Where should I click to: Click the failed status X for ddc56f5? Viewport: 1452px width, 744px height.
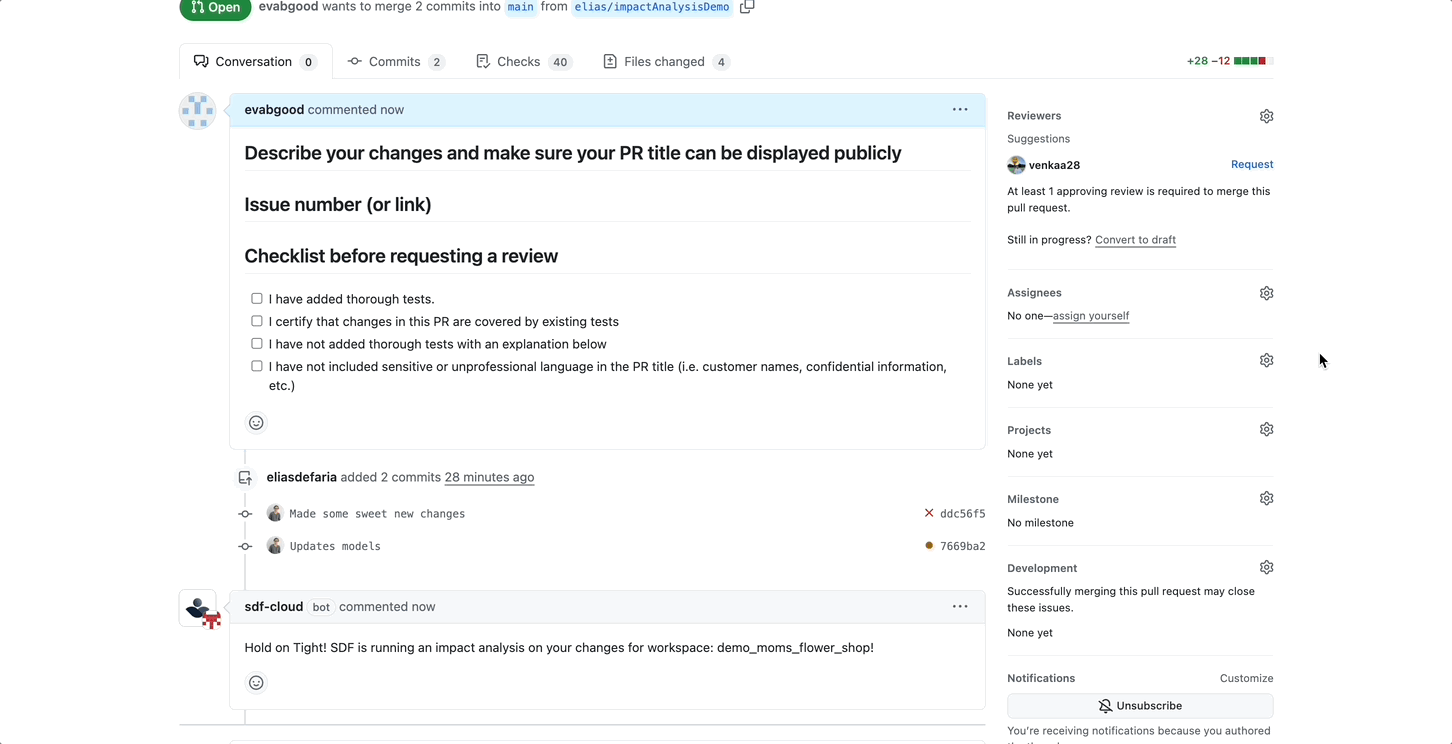[929, 513]
